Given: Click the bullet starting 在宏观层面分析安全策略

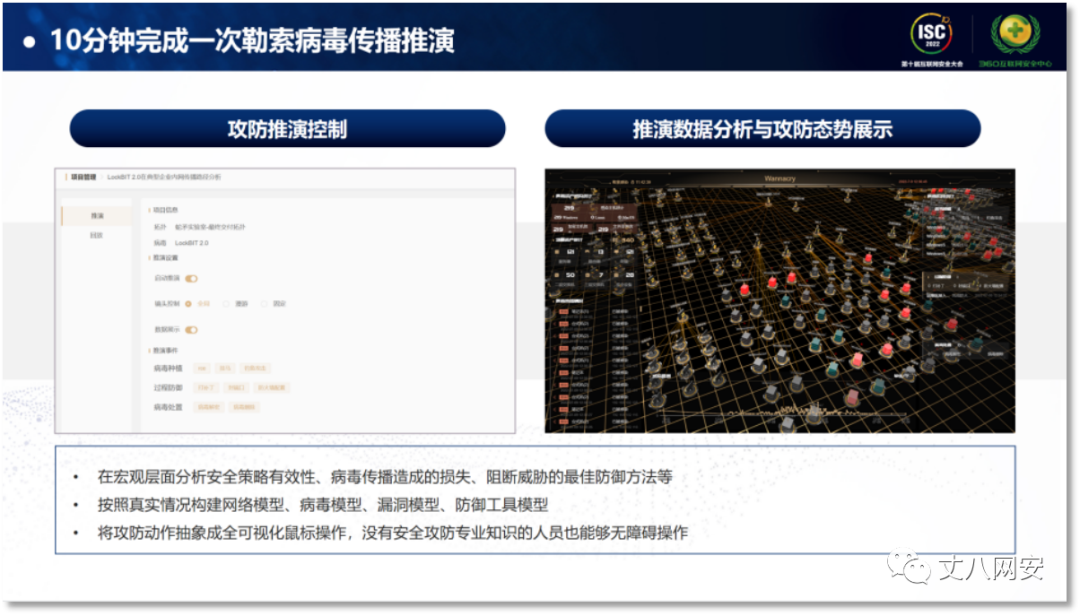Looking at the screenshot, I should [384, 477].
